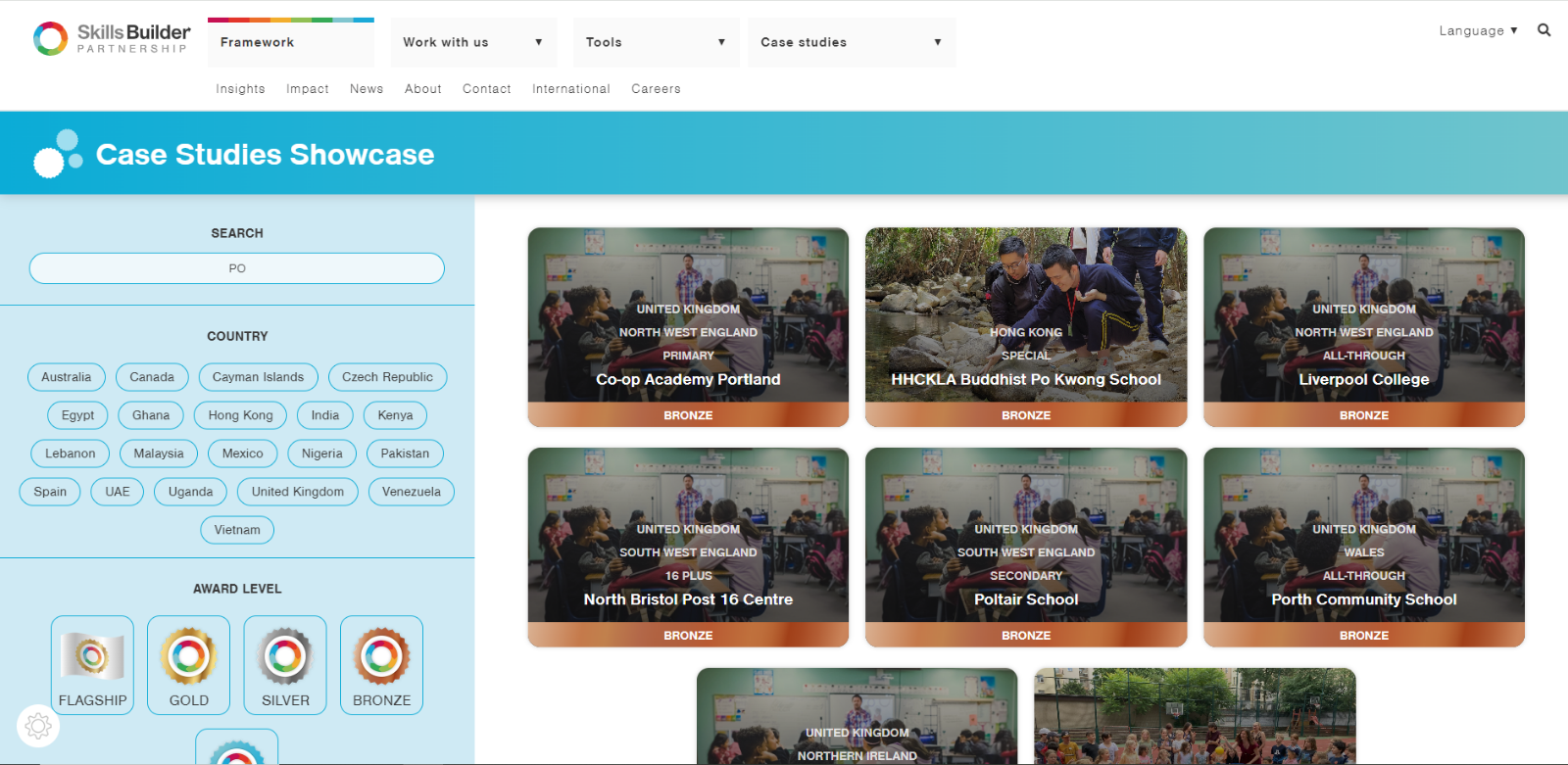Screen dimensions: 1568x765
Task: Click the Case Studies Showcase bubbles icon
Action: 58,154
